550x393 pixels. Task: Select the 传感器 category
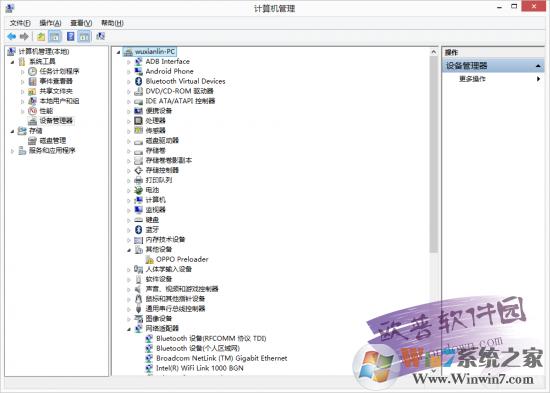pyautogui.click(x=155, y=131)
